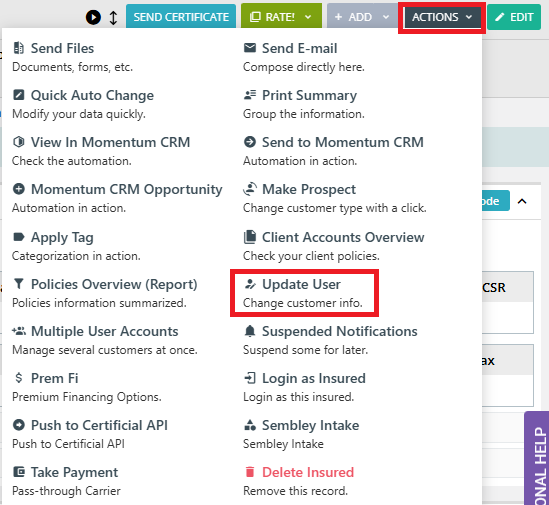Click the Take Payment wallet icon
Screen dimensions: 549x505
[x=19, y=472]
